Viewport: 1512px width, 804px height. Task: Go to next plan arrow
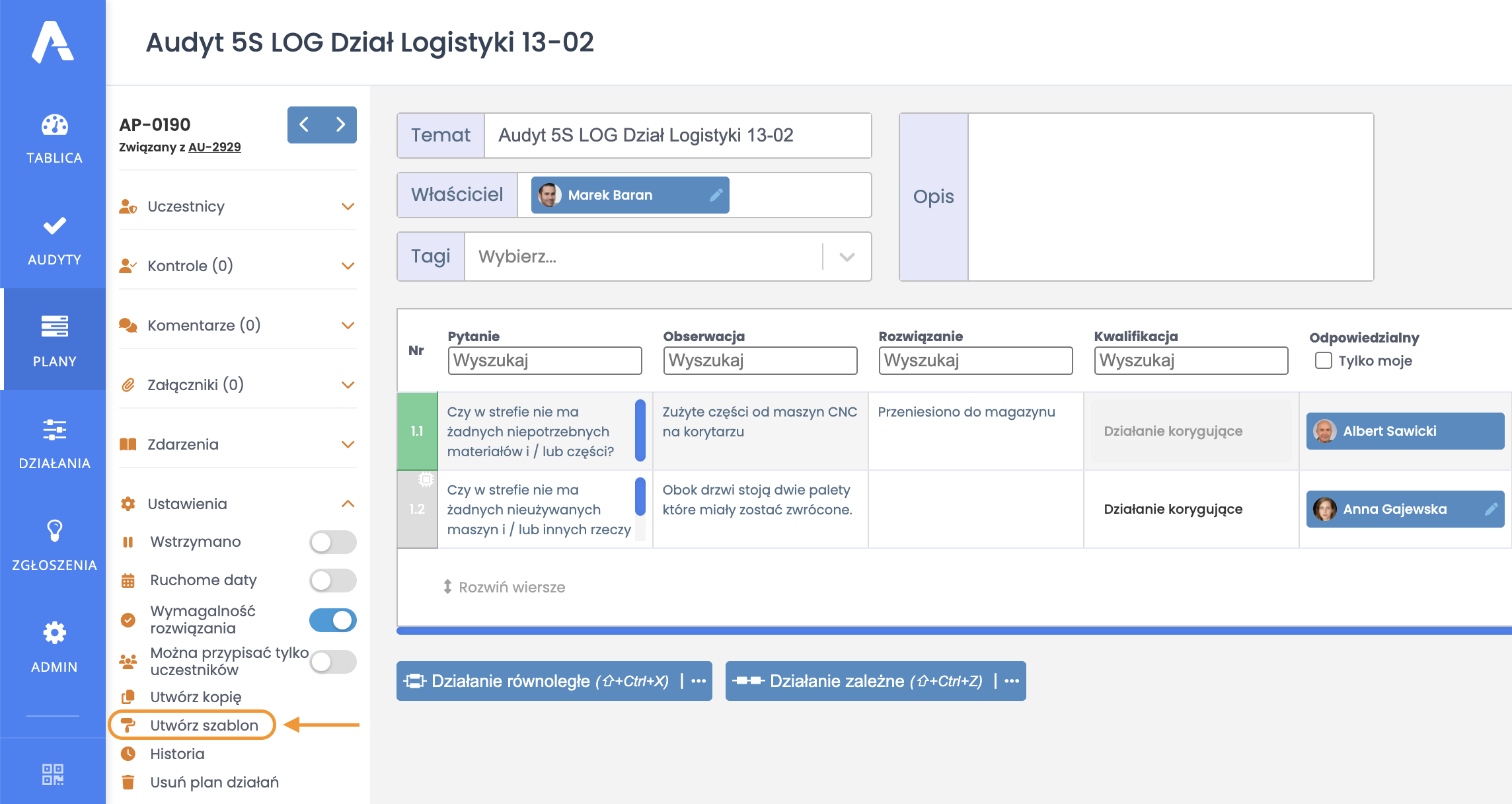tap(340, 124)
